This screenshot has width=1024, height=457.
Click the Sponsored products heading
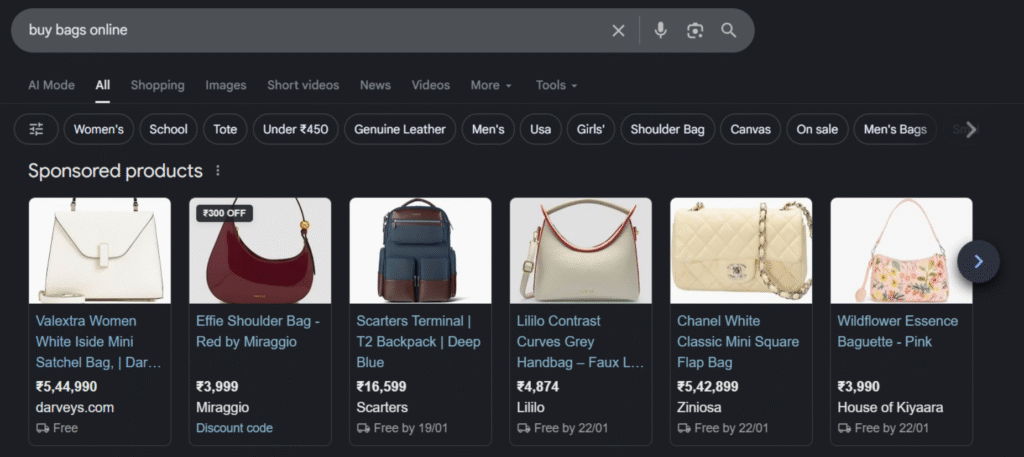[116, 171]
